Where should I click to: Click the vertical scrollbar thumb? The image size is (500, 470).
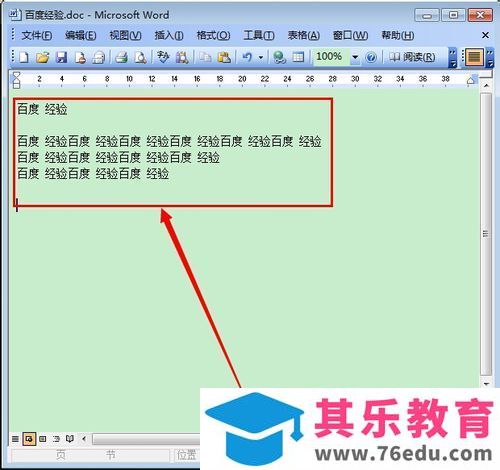[x=486, y=233]
